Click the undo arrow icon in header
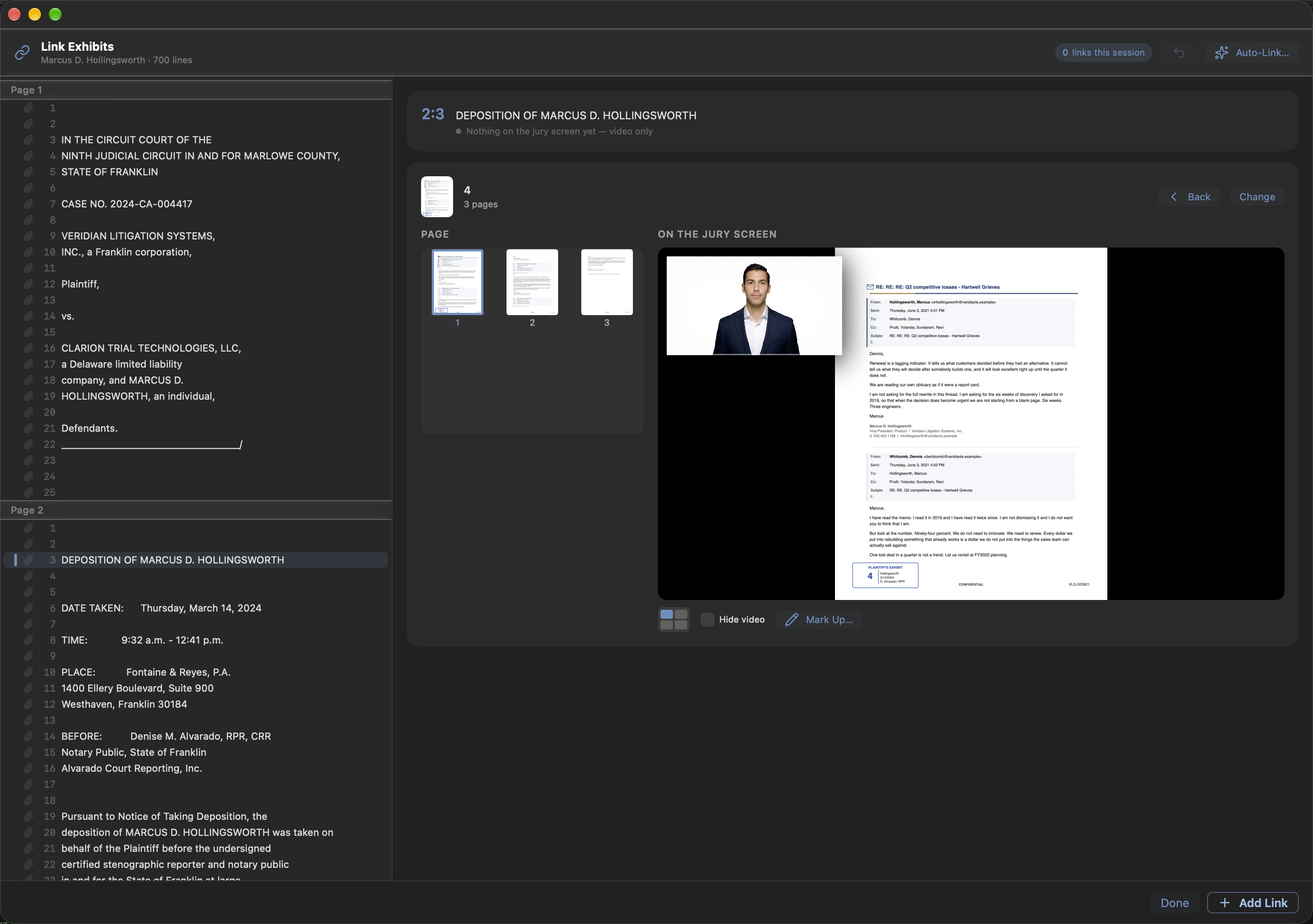The height and width of the screenshot is (924, 1313). click(1179, 53)
